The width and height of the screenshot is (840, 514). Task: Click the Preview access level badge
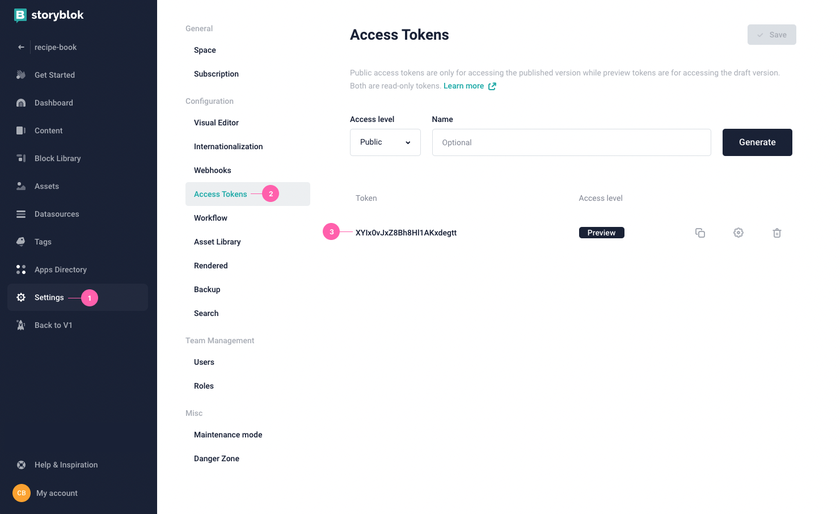pyautogui.click(x=601, y=233)
